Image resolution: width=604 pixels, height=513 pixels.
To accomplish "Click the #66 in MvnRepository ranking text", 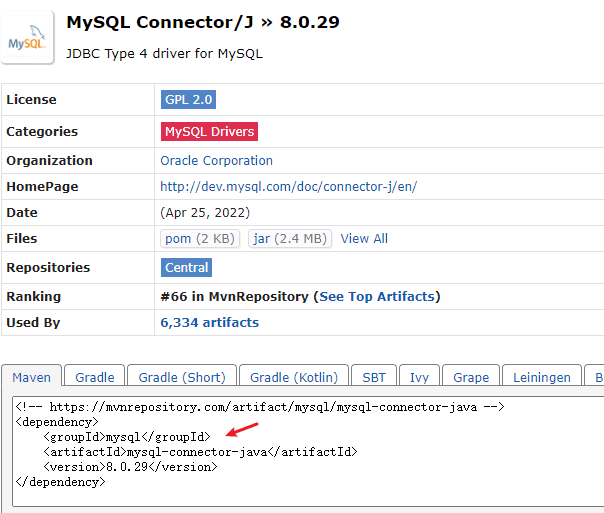I will 235,297.
